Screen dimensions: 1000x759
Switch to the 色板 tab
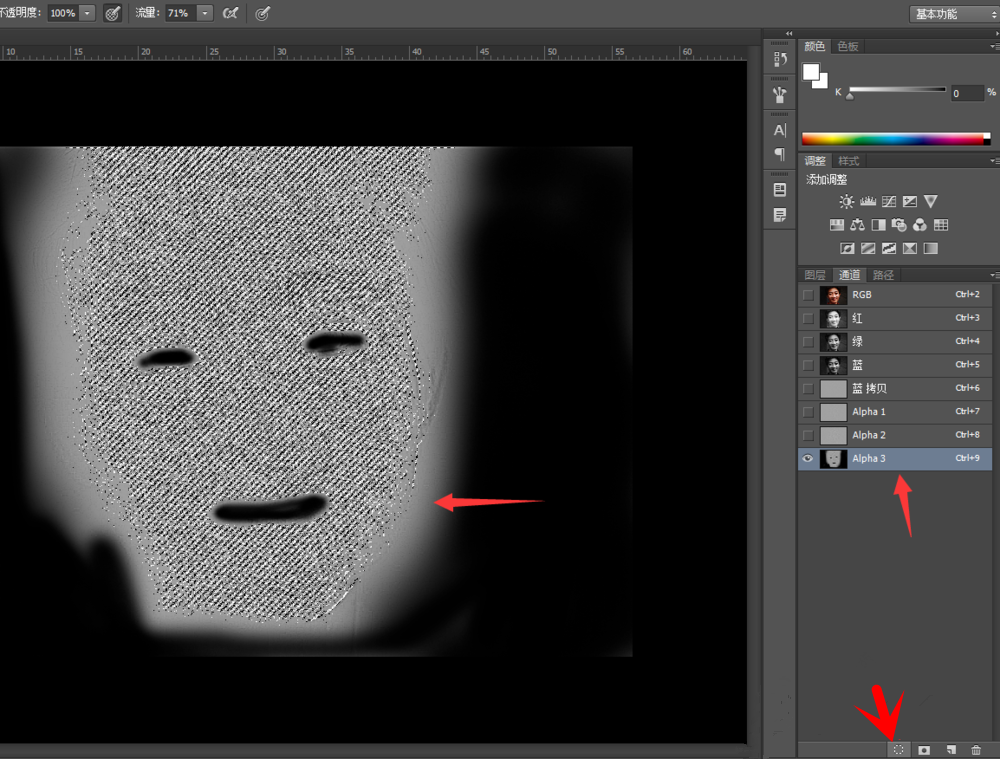click(848, 46)
